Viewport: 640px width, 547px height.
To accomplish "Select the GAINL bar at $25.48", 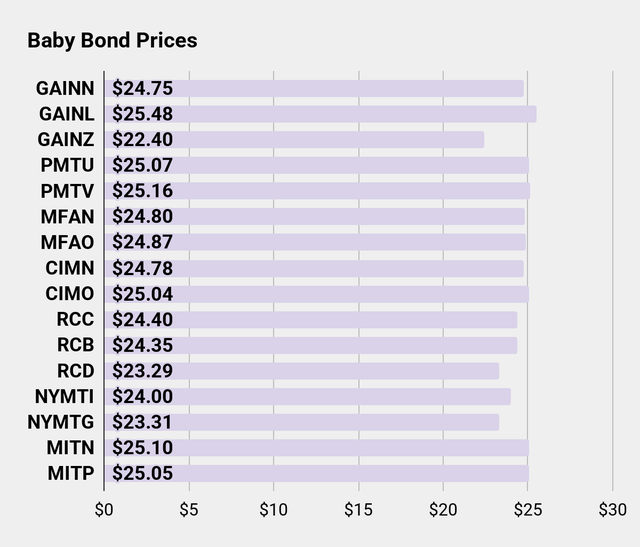I will (x=320, y=114).
